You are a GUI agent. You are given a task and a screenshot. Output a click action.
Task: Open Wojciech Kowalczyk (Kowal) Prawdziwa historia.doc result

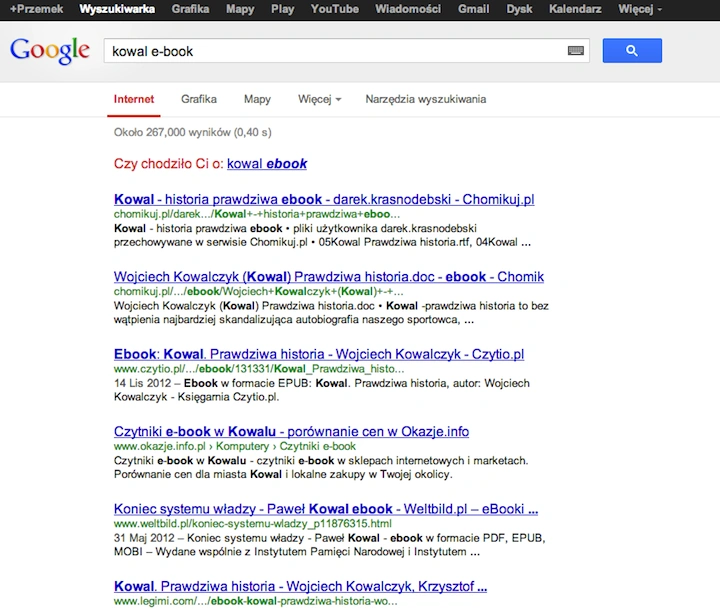tap(329, 276)
